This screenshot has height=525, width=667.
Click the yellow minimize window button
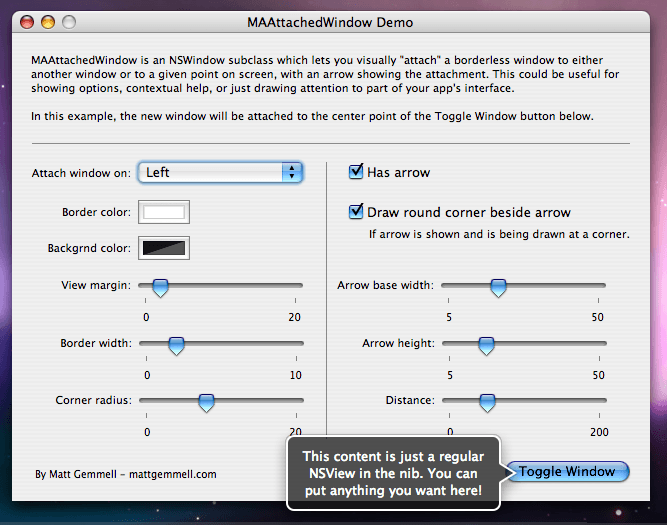(48, 22)
